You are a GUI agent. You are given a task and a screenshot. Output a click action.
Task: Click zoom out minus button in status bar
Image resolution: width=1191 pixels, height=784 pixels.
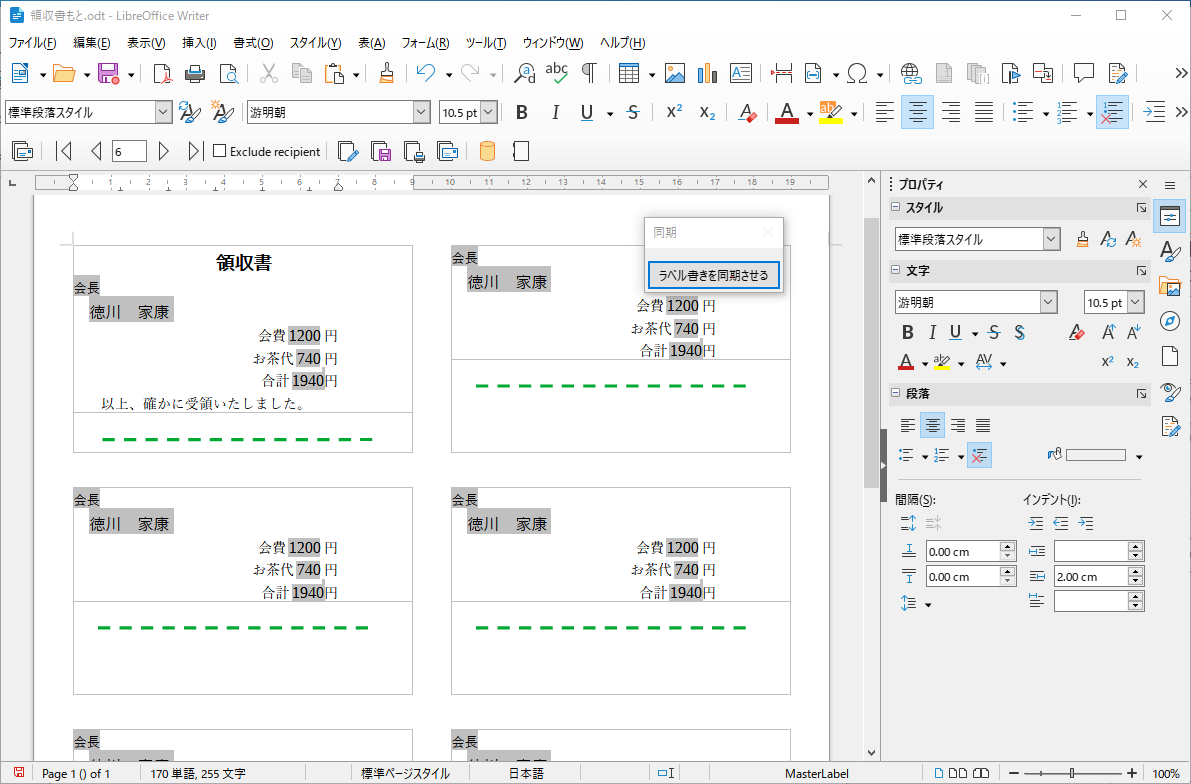(1013, 773)
